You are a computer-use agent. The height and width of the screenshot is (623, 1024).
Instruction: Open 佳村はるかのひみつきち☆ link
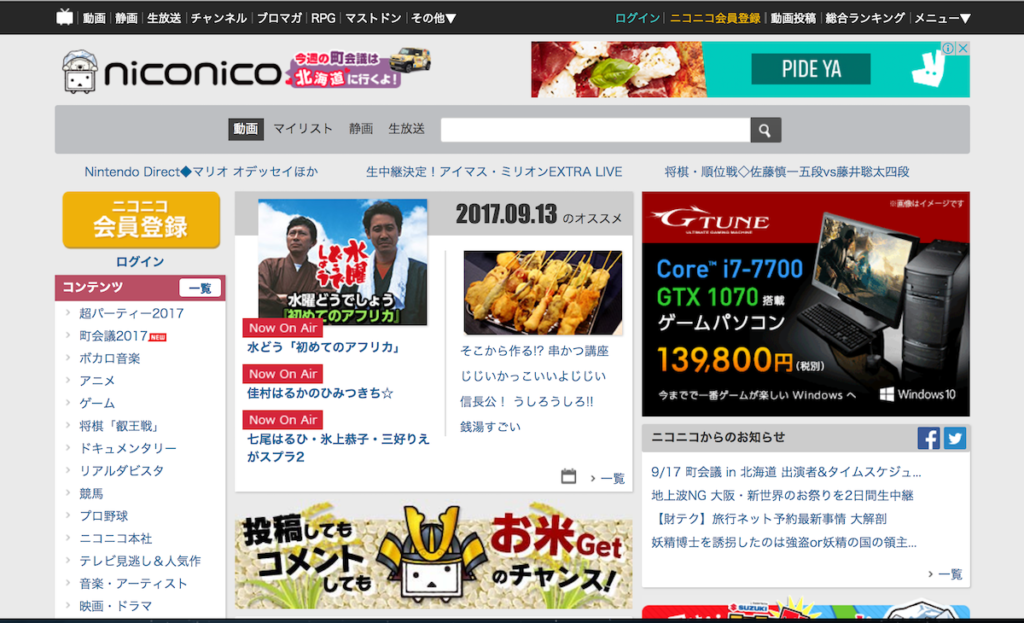click(x=320, y=393)
